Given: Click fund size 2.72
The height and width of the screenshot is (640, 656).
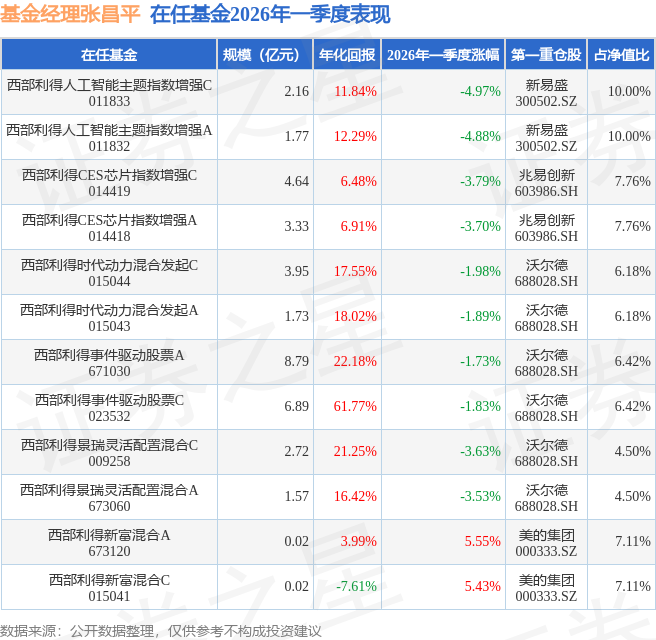Looking at the screenshot, I should [297, 451].
